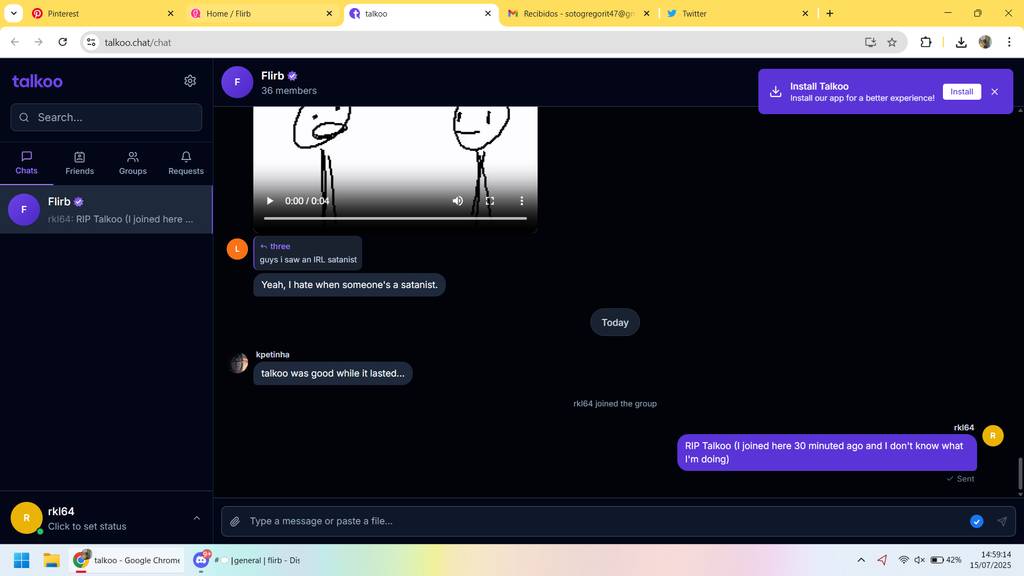Click the RIP Talkoo sent message
This screenshot has width=1024, height=576.
[827, 453]
